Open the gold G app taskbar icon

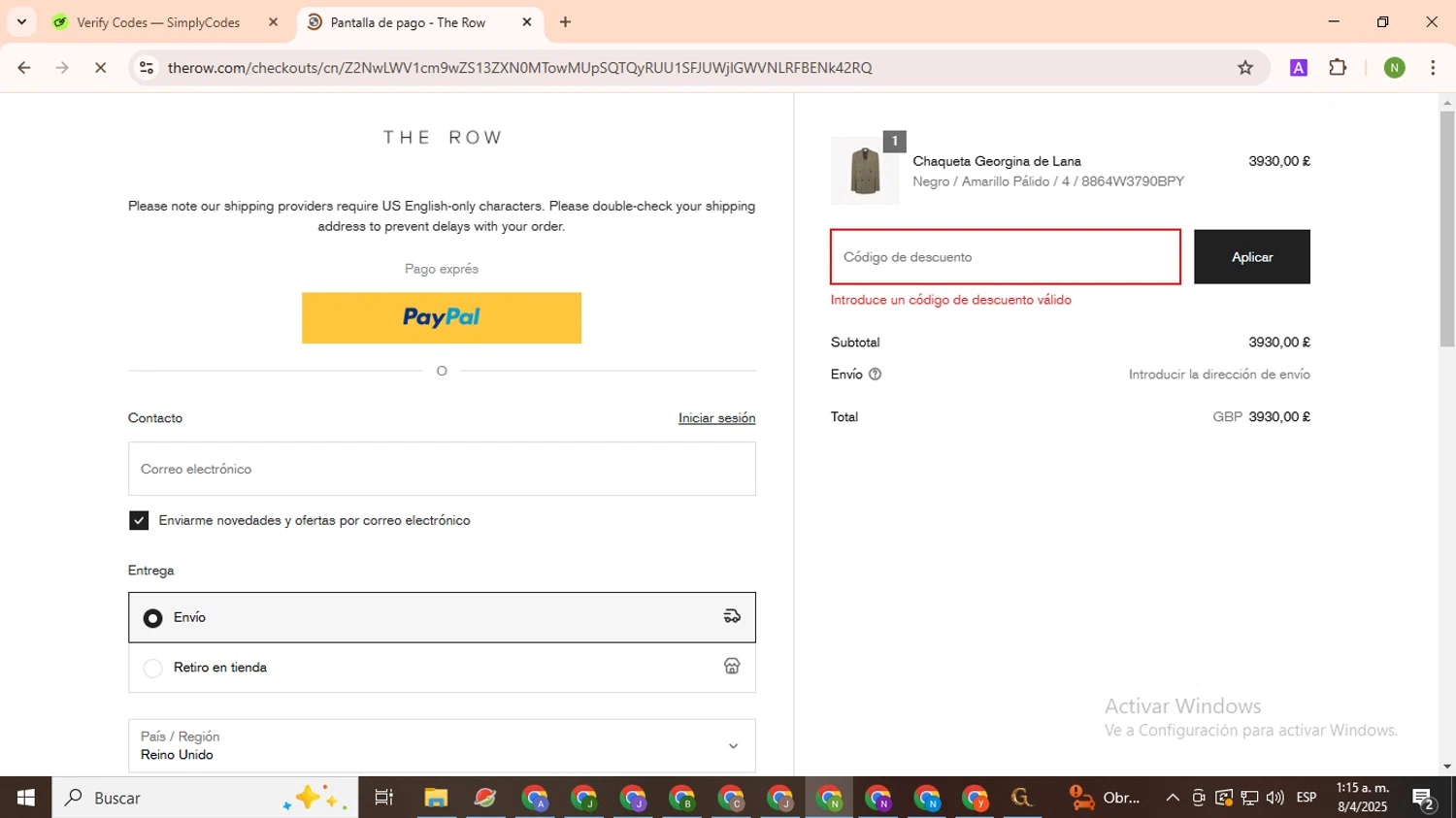point(1021,798)
